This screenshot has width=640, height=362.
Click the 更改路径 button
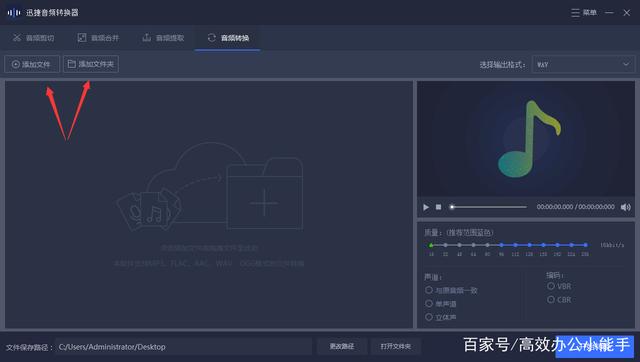pos(342,346)
